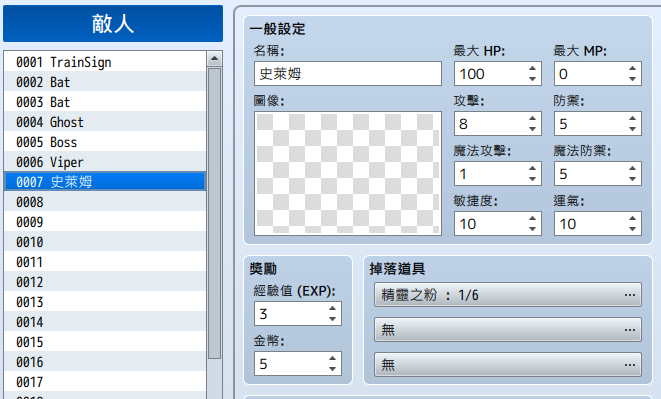Increase 最大 HP value with up arrow
661x399 pixels.
point(532,68)
